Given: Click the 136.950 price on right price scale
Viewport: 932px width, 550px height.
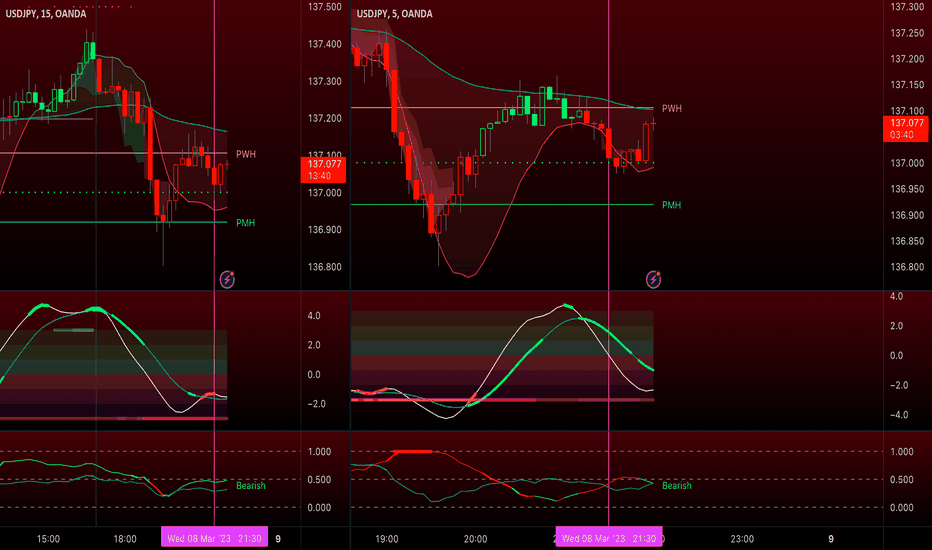Looking at the screenshot, I should pos(907,188).
